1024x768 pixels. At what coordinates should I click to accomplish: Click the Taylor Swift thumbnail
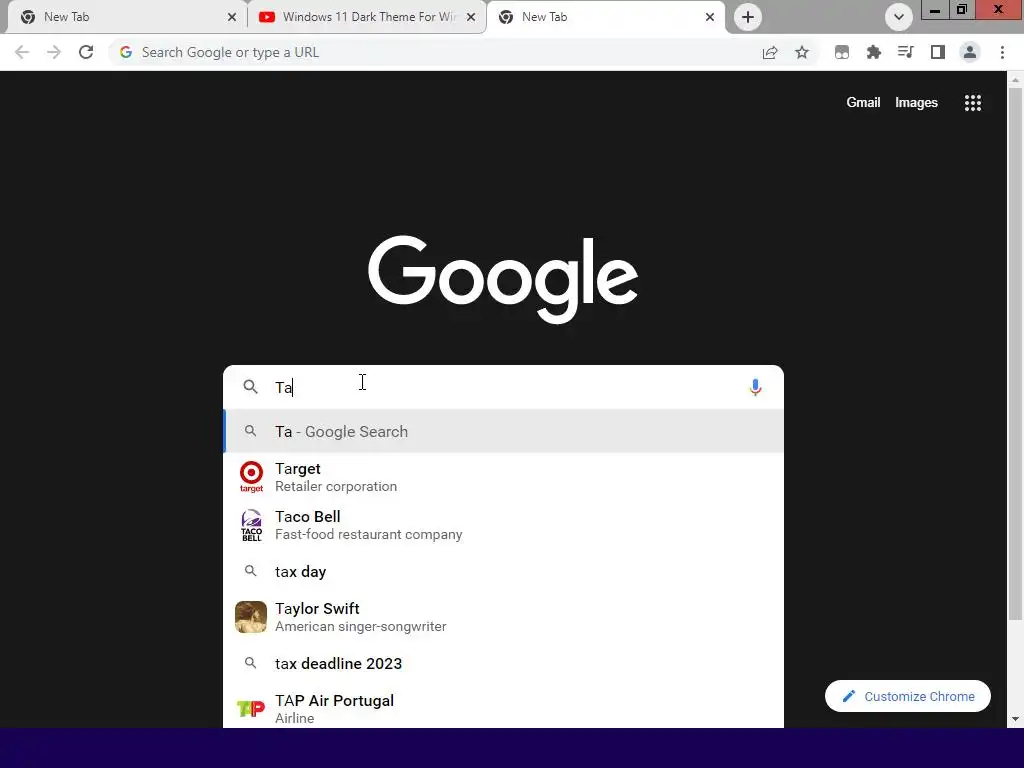click(x=251, y=617)
